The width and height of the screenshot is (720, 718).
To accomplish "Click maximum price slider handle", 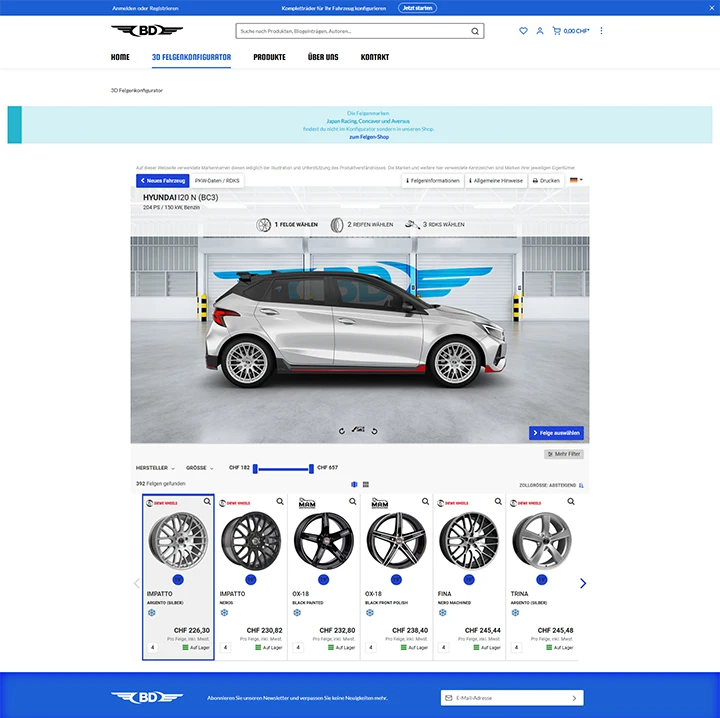I will tap(311, 469).
